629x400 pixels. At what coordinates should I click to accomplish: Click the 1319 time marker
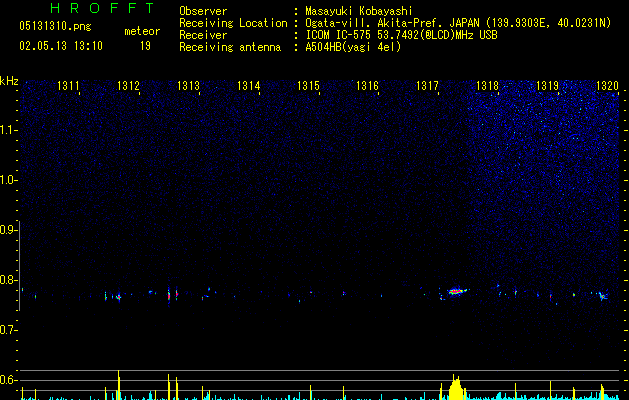pos(547,86)
